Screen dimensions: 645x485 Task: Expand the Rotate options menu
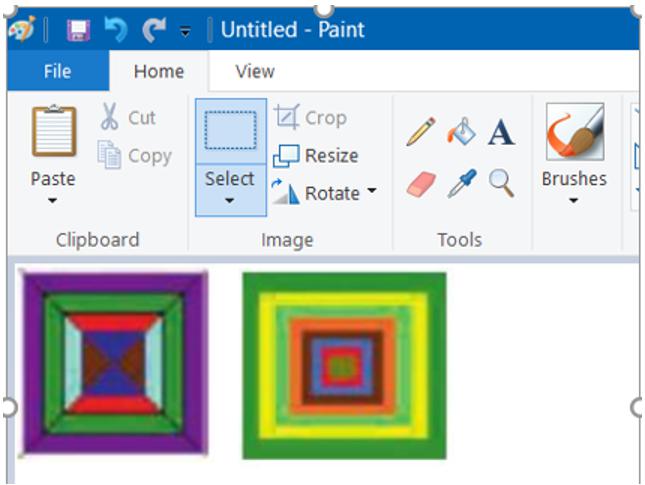(372, 191)
